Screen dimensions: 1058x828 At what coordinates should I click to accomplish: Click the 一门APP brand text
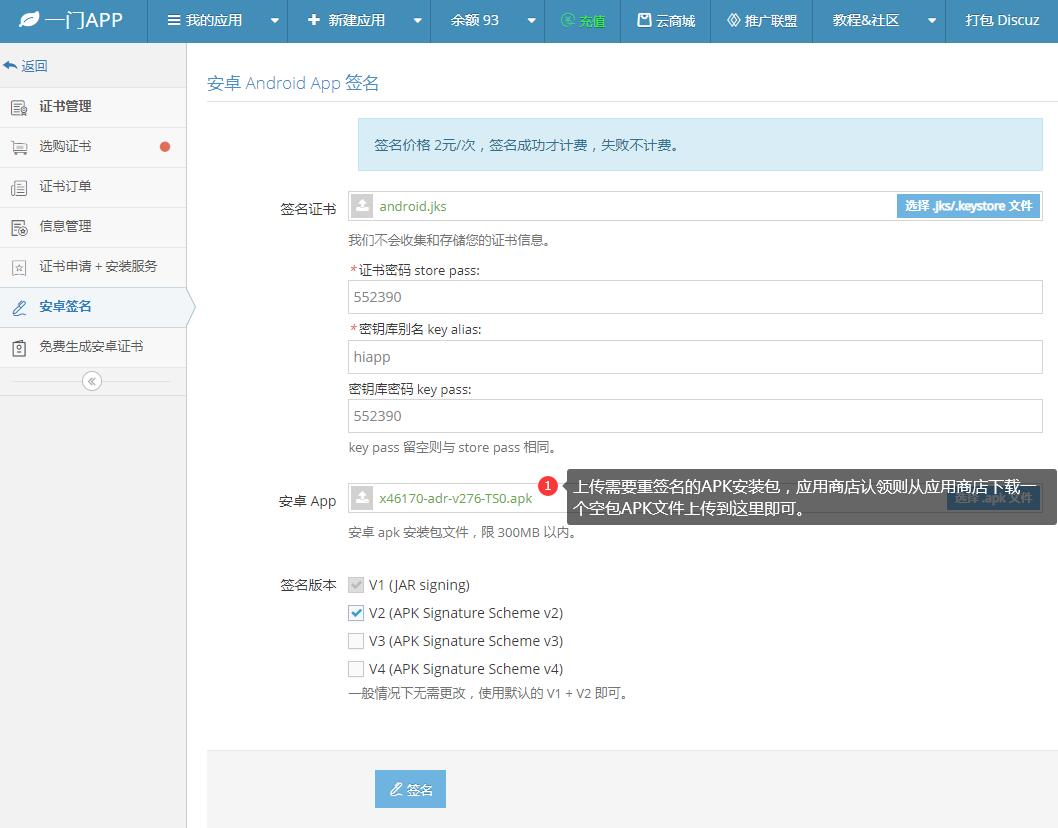(x=84, y=20)
